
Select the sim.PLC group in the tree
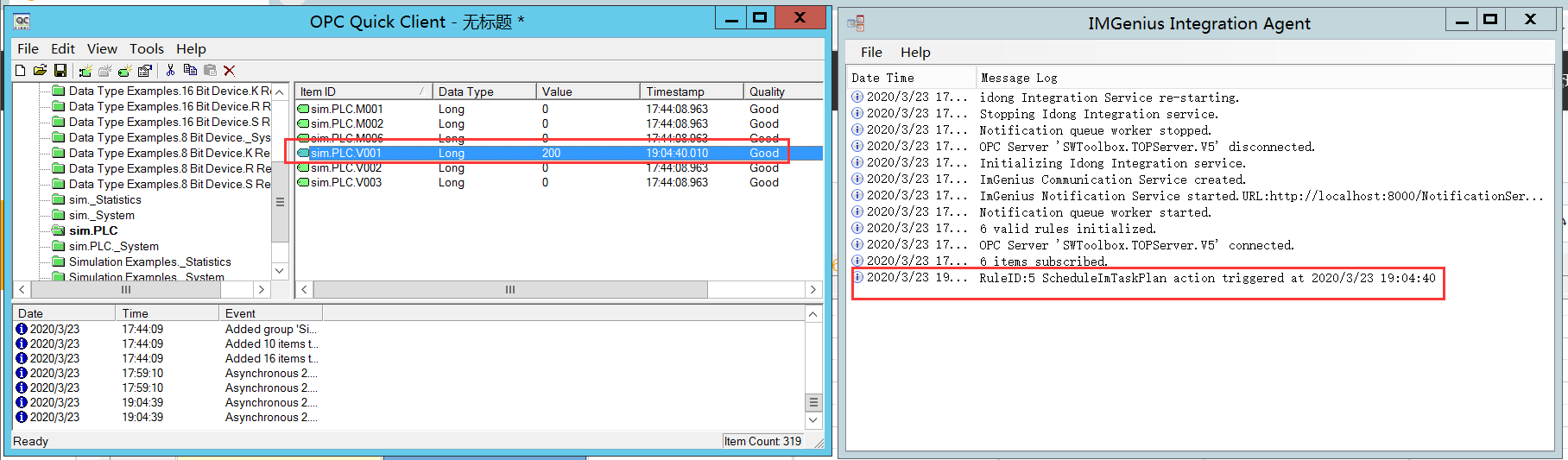click(x=93, y=231)
